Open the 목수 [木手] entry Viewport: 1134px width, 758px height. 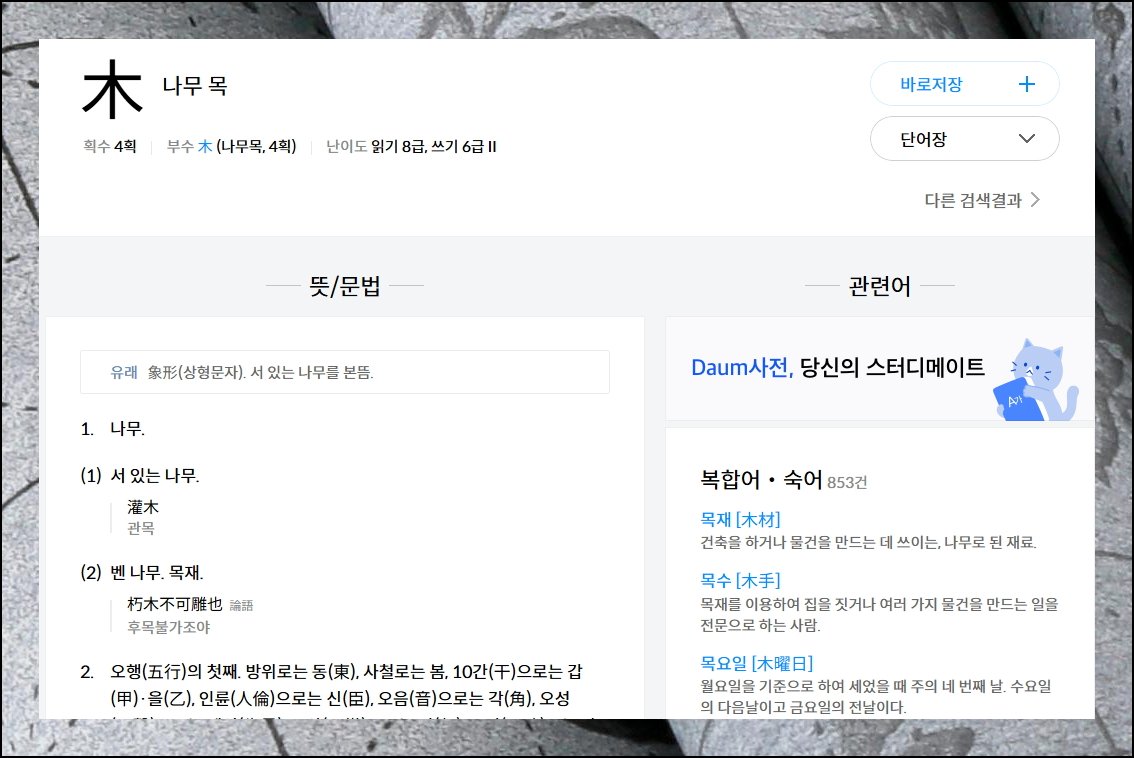coord(741,580)
